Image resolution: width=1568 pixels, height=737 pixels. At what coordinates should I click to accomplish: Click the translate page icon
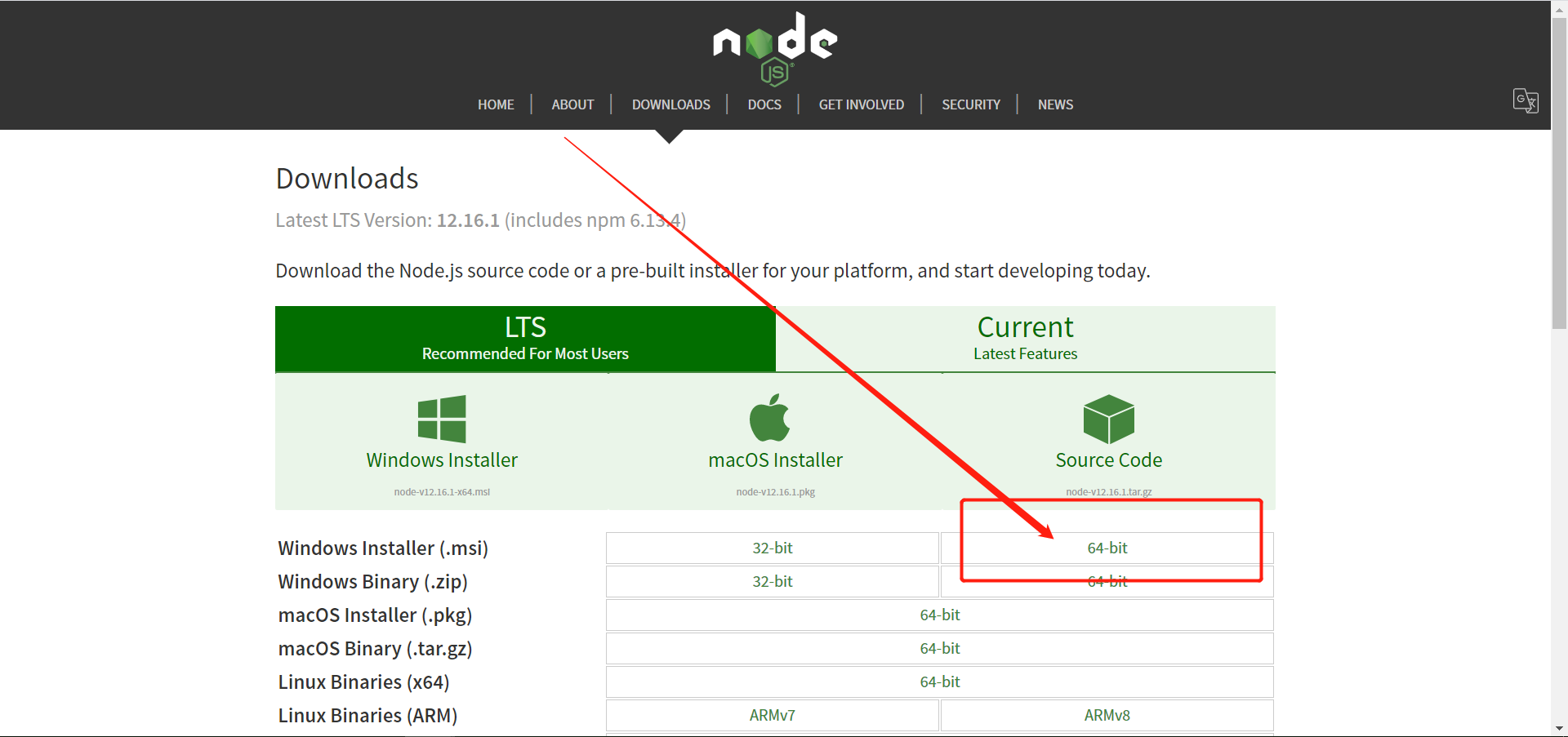click(1526, 100)
